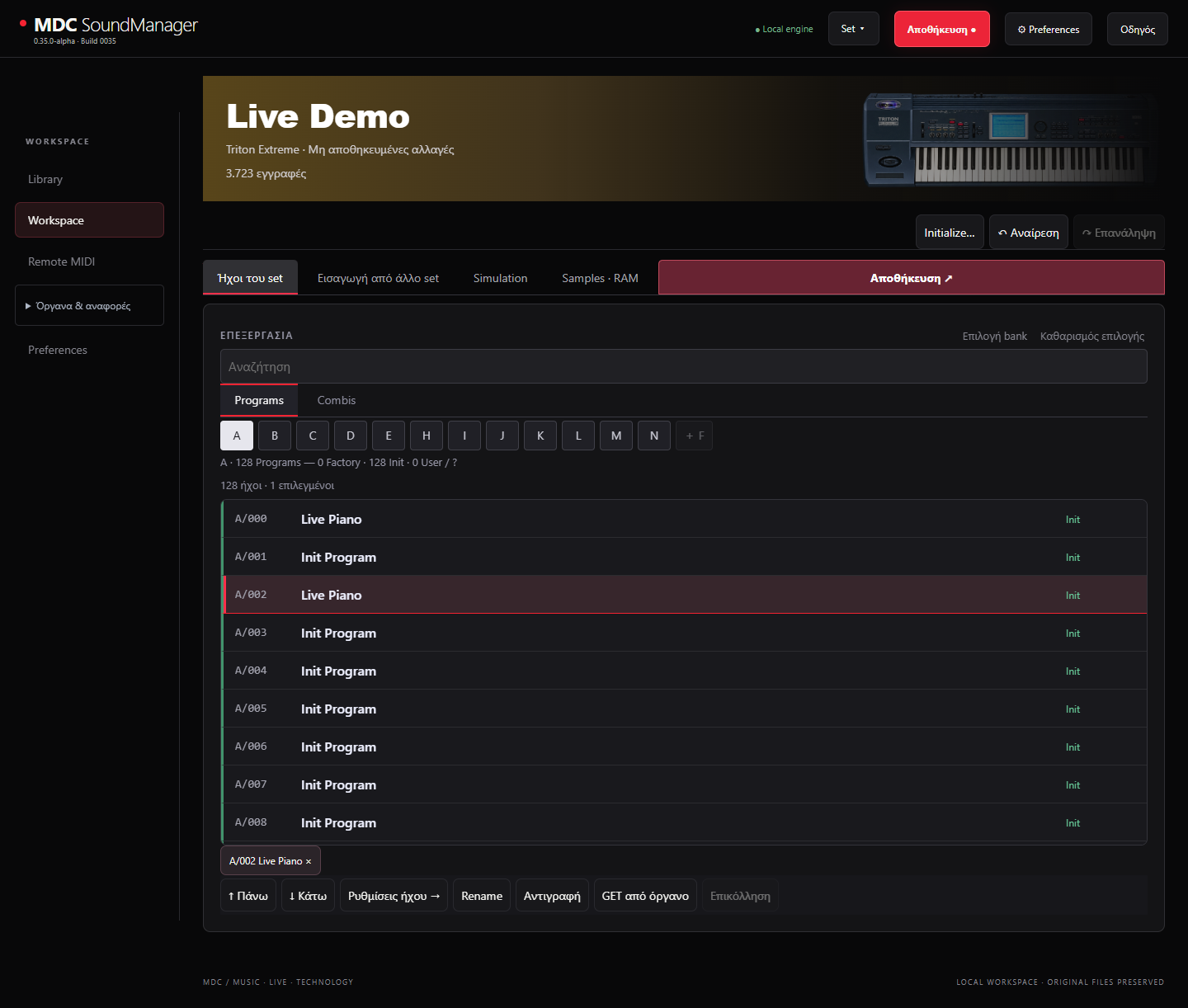Select bank B
Image resolution: width=1188 pixels, height=1008 pixels.
pos(275,436)
